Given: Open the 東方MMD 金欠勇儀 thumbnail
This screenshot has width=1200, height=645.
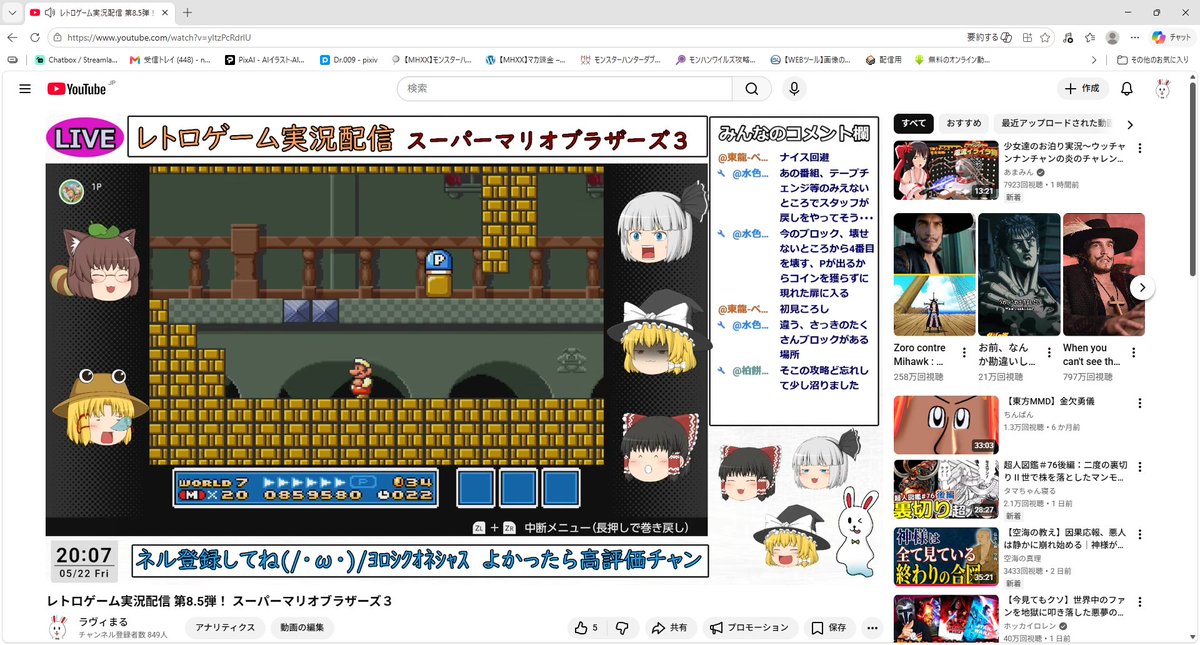Looking at the screenshot, I should 945,425.
